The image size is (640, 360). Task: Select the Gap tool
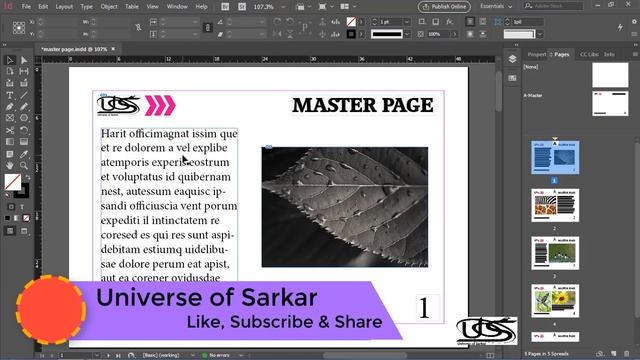point(24,71)
